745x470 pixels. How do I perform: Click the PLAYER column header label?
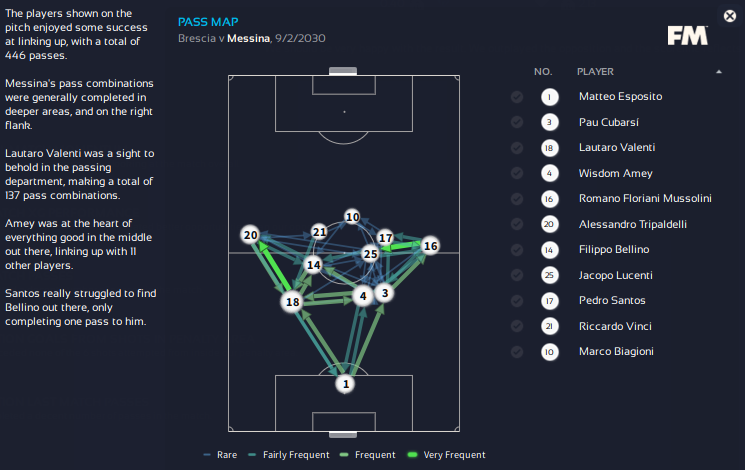(x=595, y=72)
